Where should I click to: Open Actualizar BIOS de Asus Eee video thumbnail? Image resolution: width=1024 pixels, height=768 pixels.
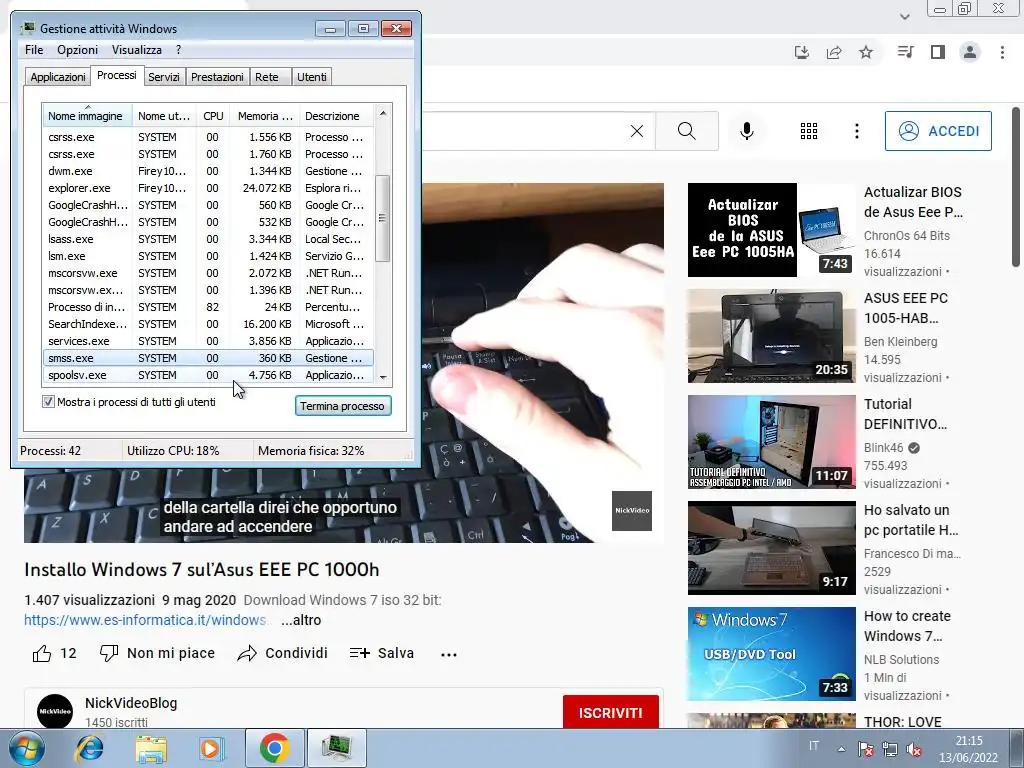[x=771, y=230]
